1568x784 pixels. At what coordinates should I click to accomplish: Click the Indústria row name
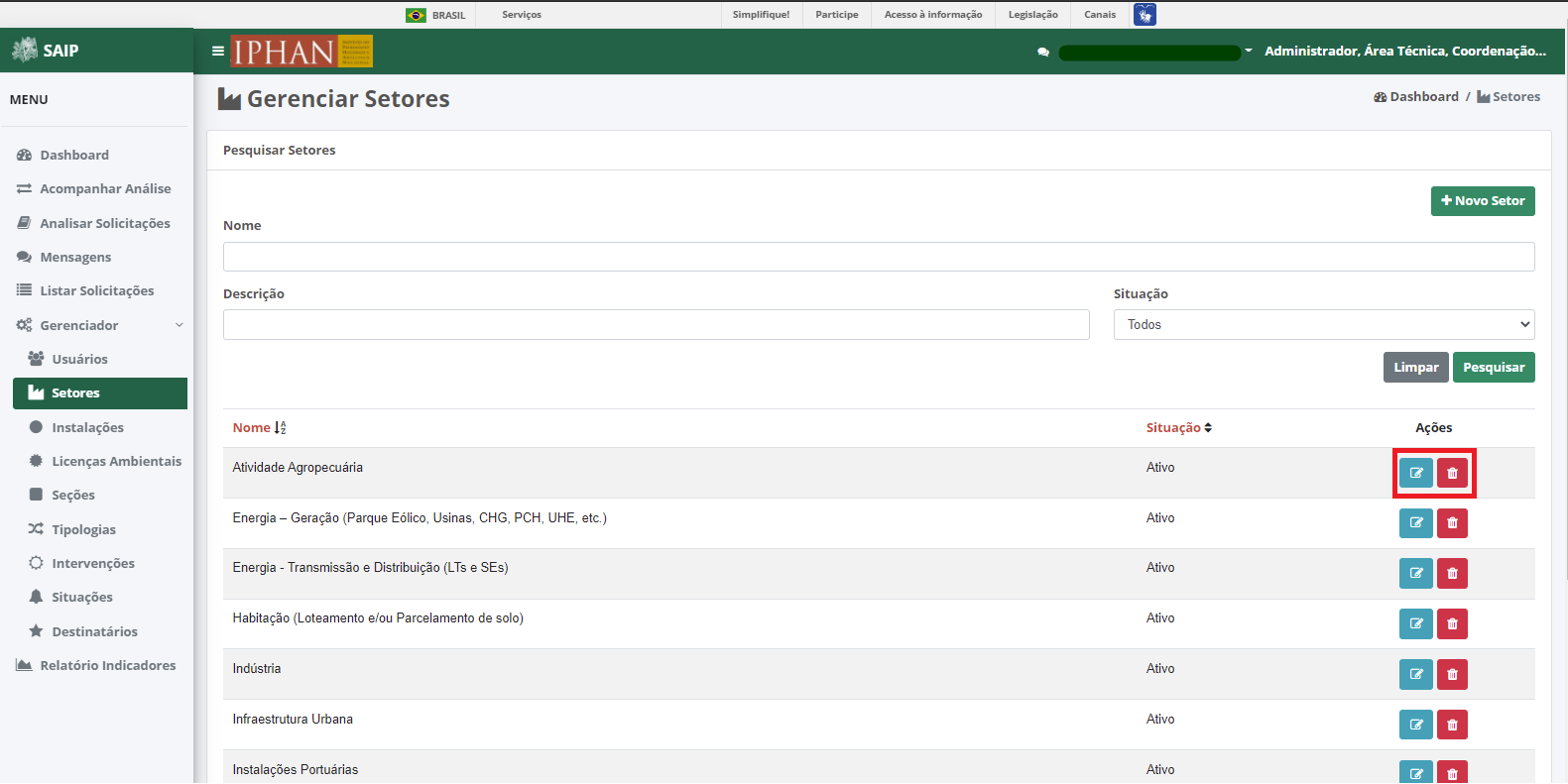pyautogui.click(x=257, y=668)
